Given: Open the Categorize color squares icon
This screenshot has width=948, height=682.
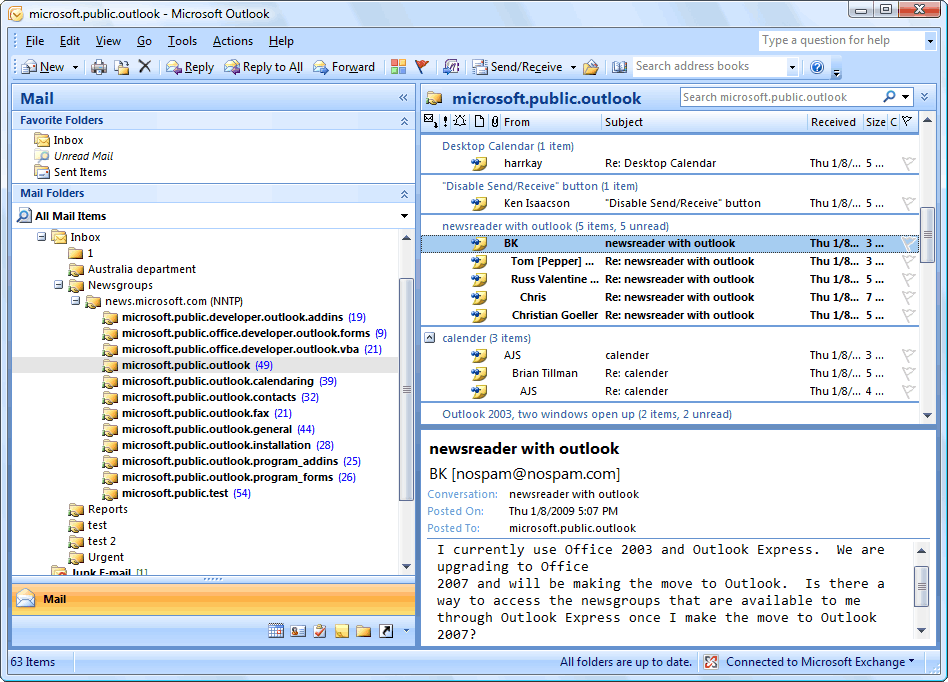Looking at the screenshot, I should click(x=398, y=67).
